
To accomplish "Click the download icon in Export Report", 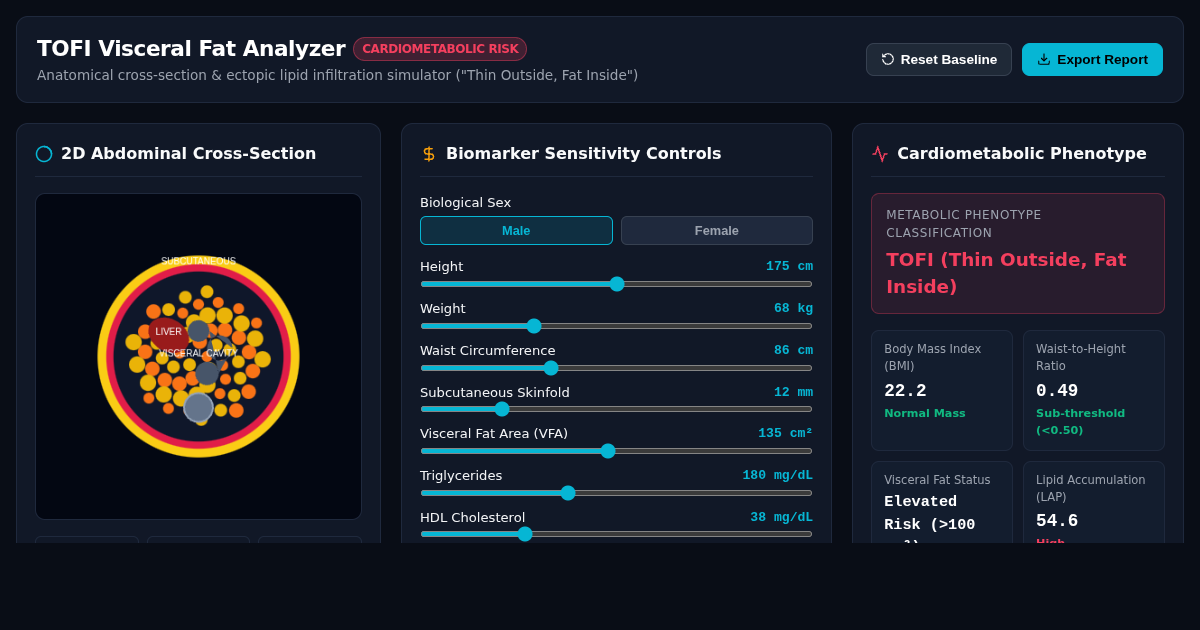I will (x=1044, y=59).
